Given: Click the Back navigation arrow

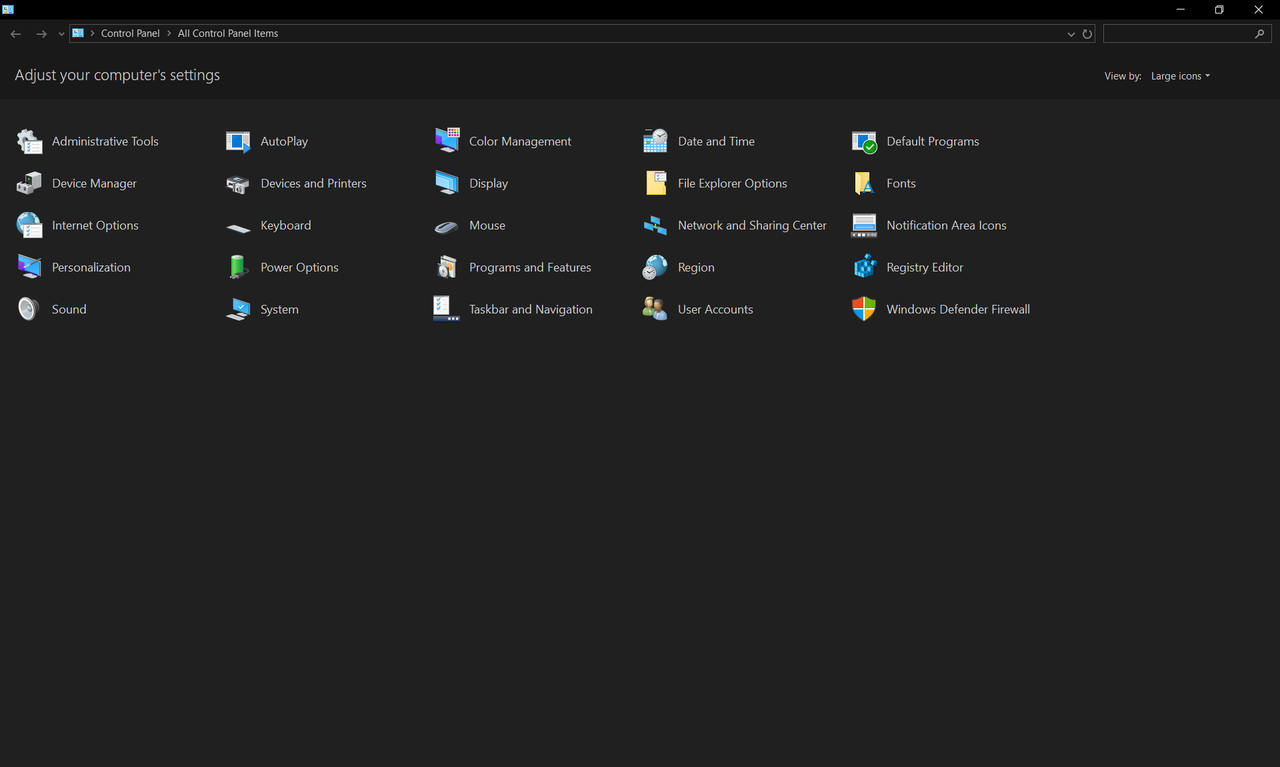Looking at the screenshot, I should point(15,34).
